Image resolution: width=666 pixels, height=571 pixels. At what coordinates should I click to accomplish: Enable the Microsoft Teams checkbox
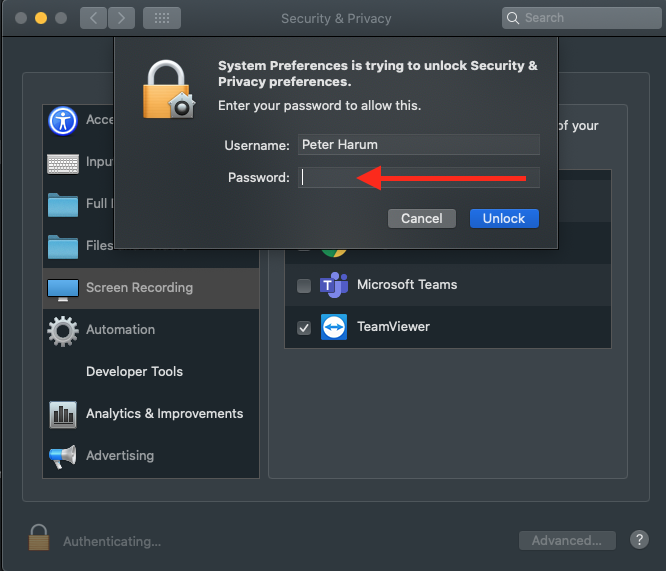[x=304, y=286]
